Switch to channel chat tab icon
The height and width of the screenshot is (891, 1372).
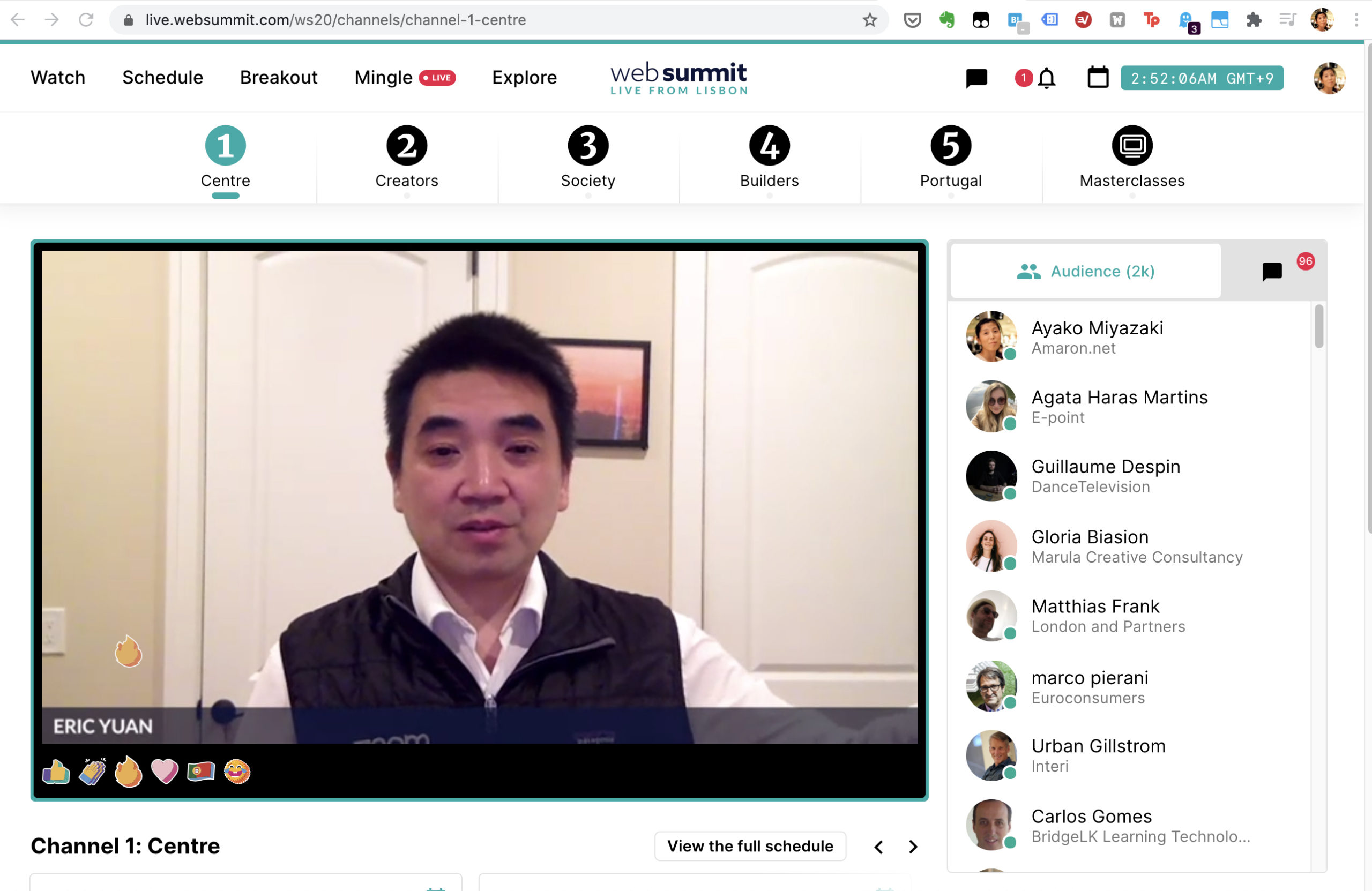click(x=1272, y=272)
